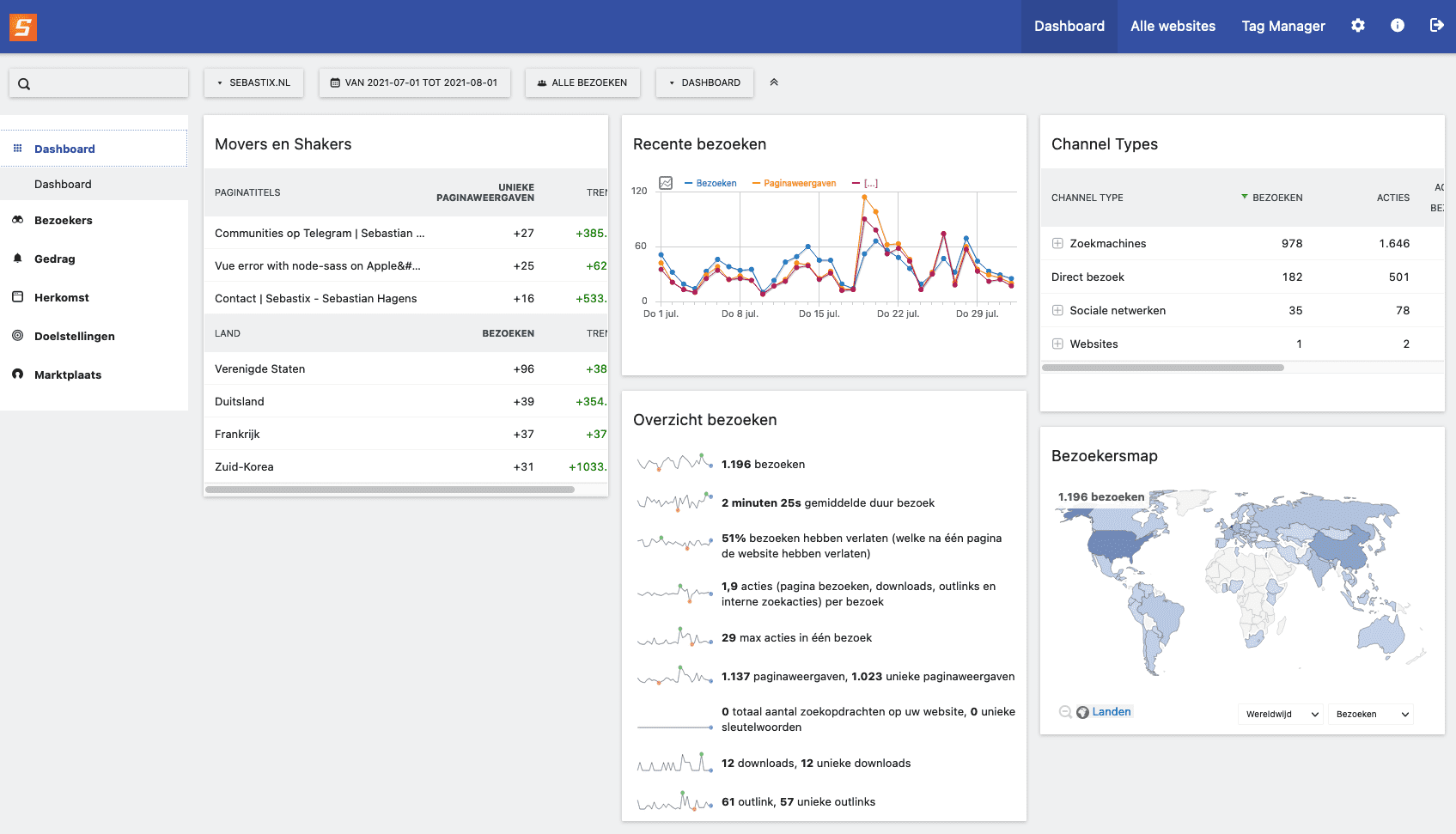This screenshot has height=834, width=1456.
Task: Open Alle websites in top menu
Action: pyautogui.click(x=1173, y=27)
